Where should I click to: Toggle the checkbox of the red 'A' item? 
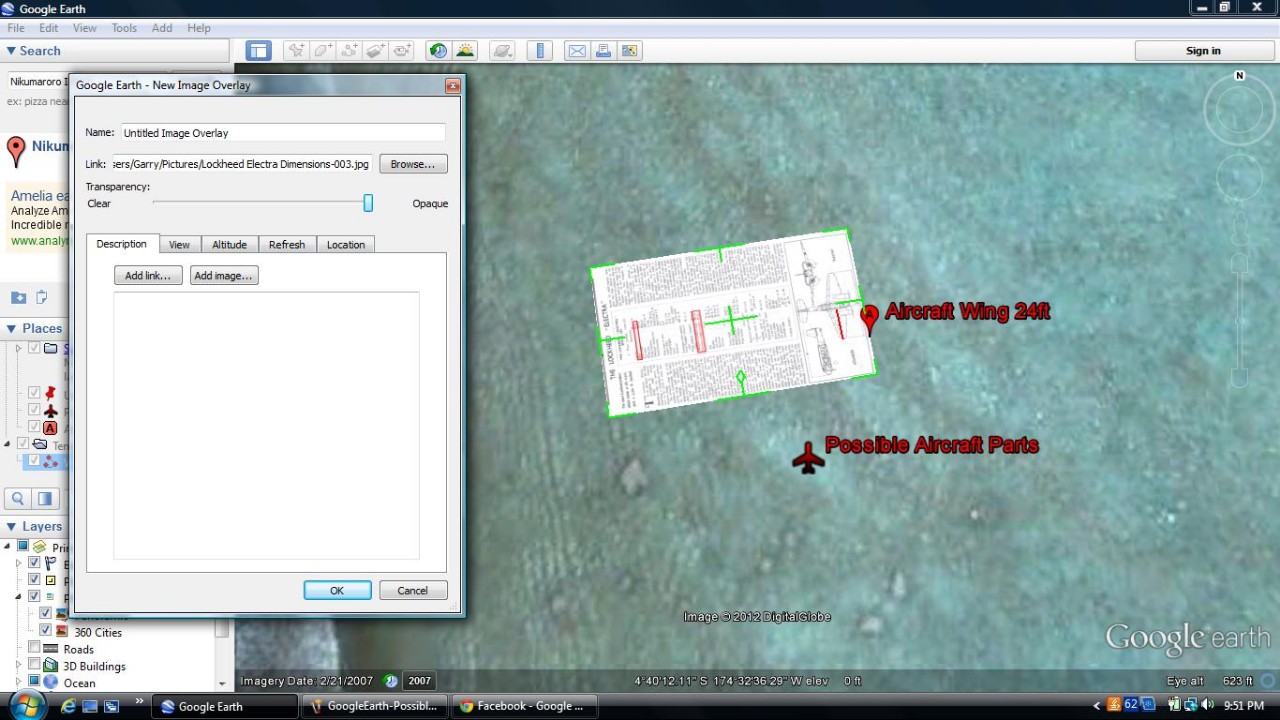pos(34,427)
